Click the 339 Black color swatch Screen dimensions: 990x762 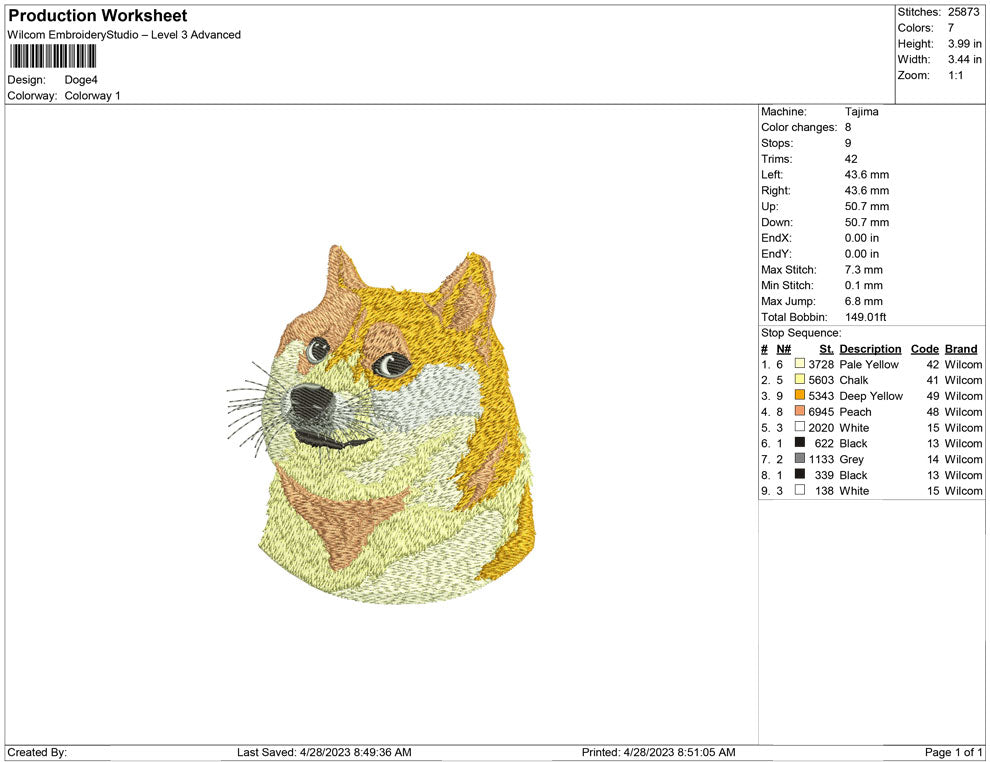pos(799,474)
